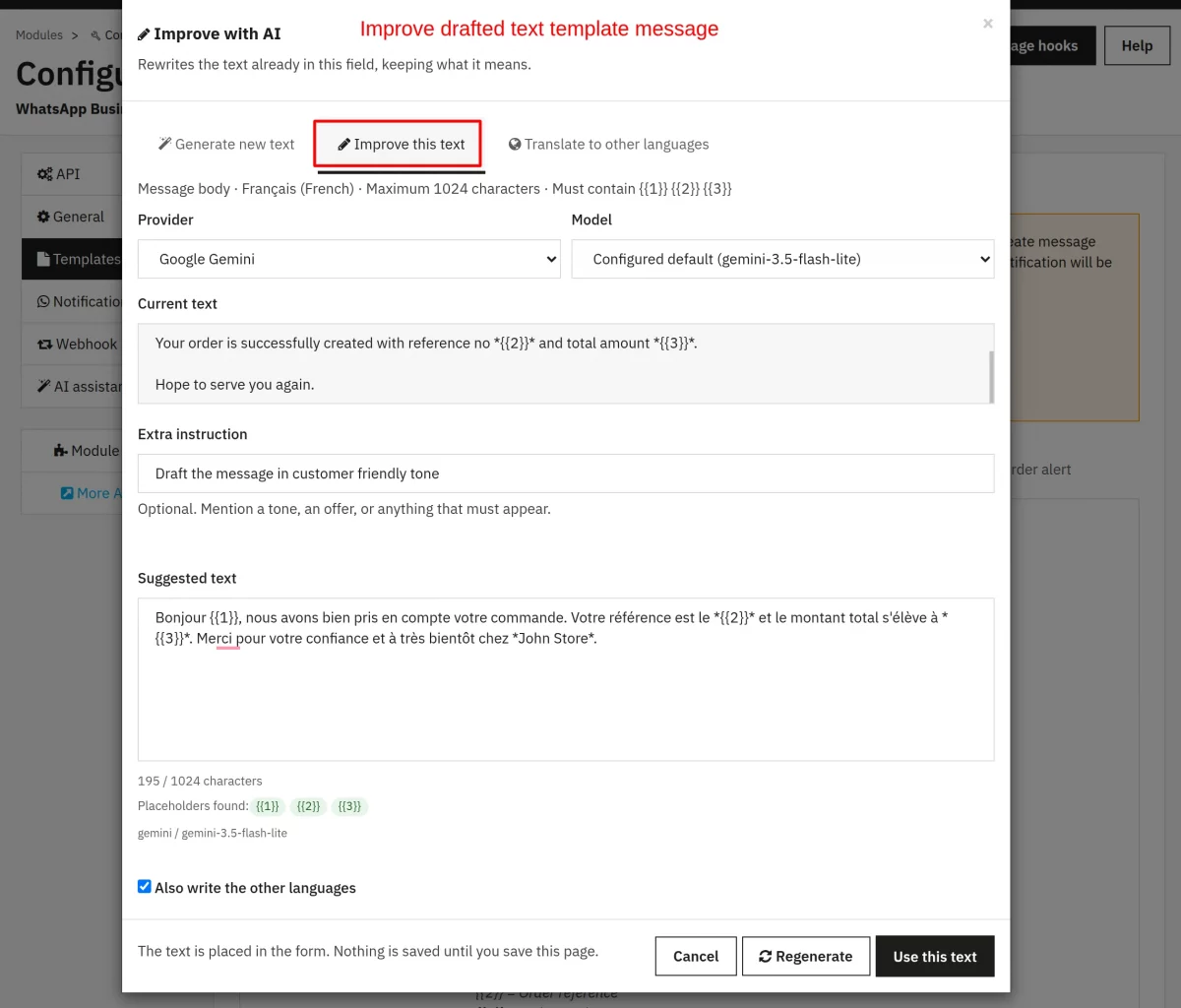The width and height of the screenshot is (1181, 1008).
Task: Click the gear icon next to General
Action: [43, 217]
